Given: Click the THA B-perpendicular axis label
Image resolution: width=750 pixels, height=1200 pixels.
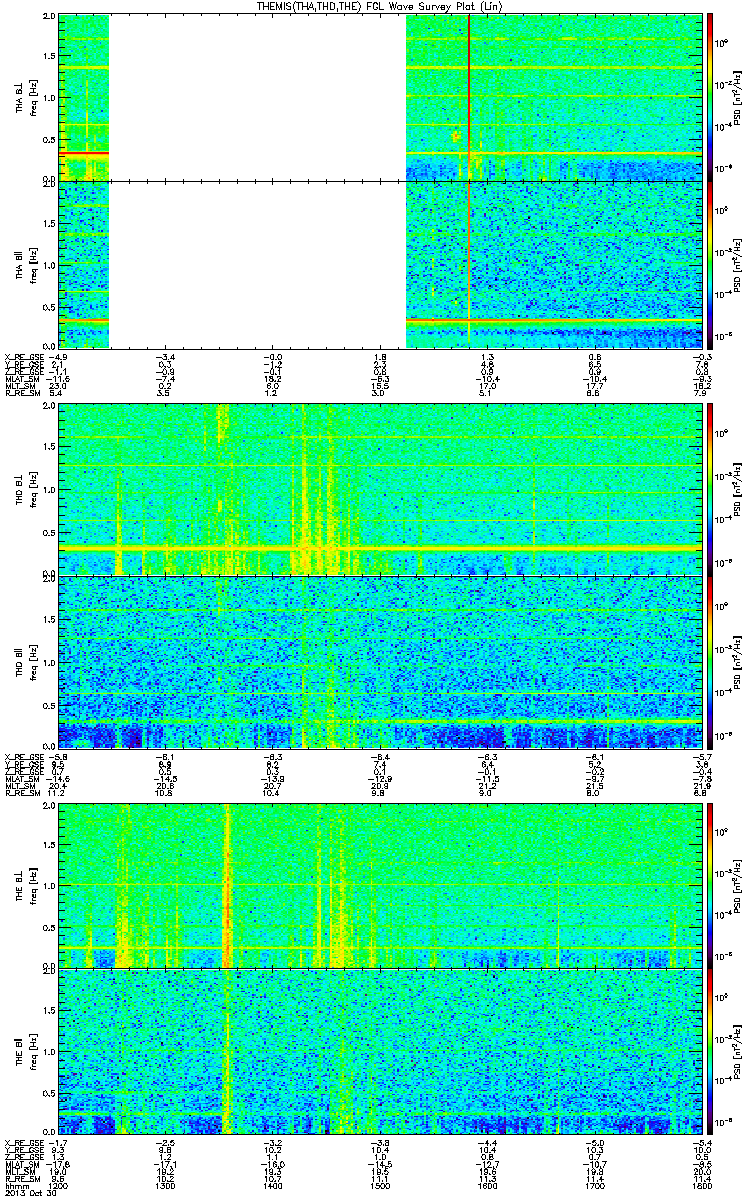Looking at the screenshot, I should (x=19, y=97).
